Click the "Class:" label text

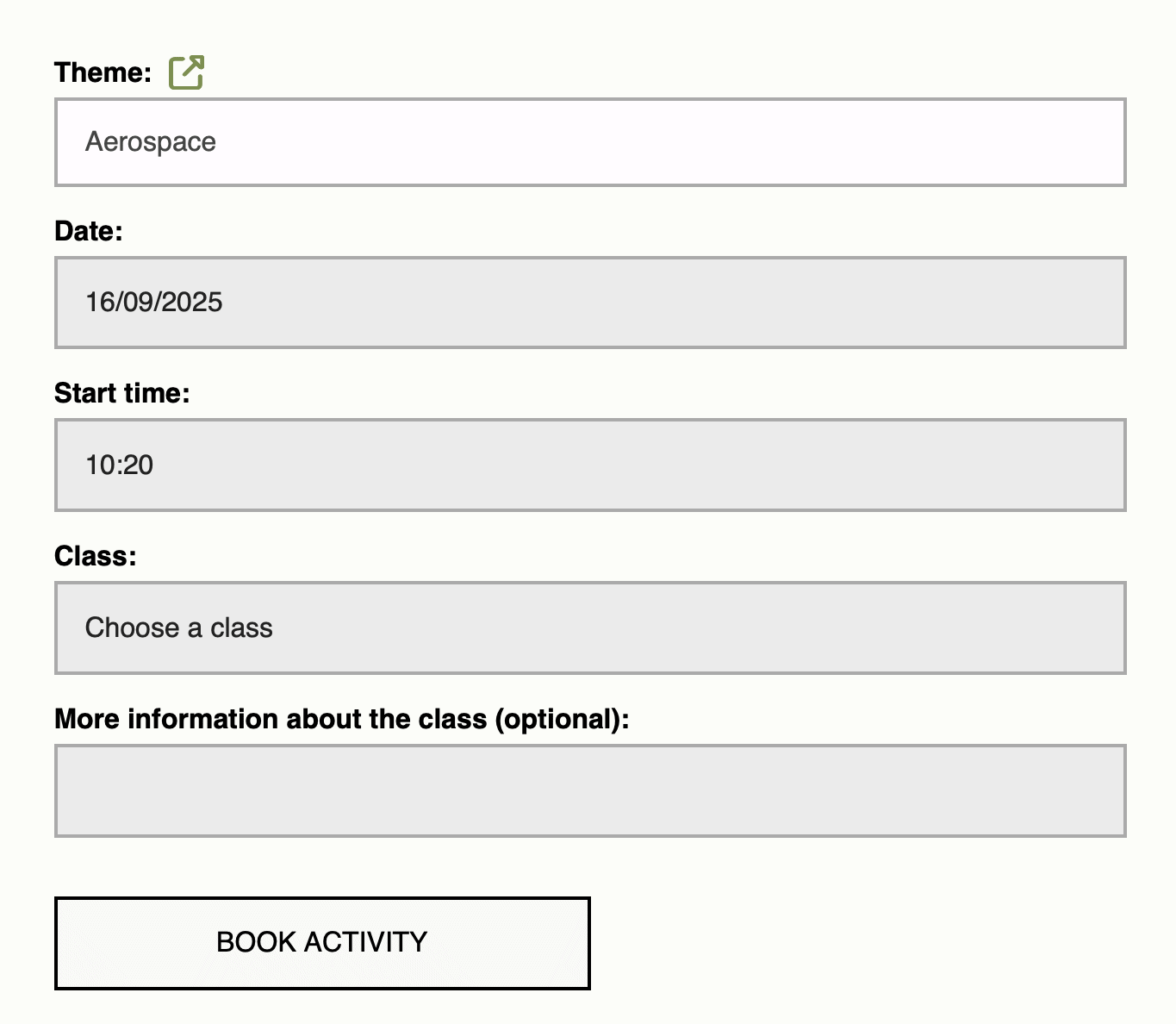[95, 556]
